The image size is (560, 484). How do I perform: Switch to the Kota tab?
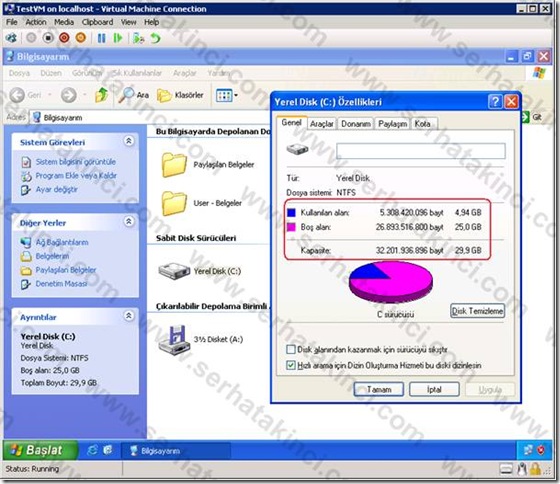pos(422,124)
